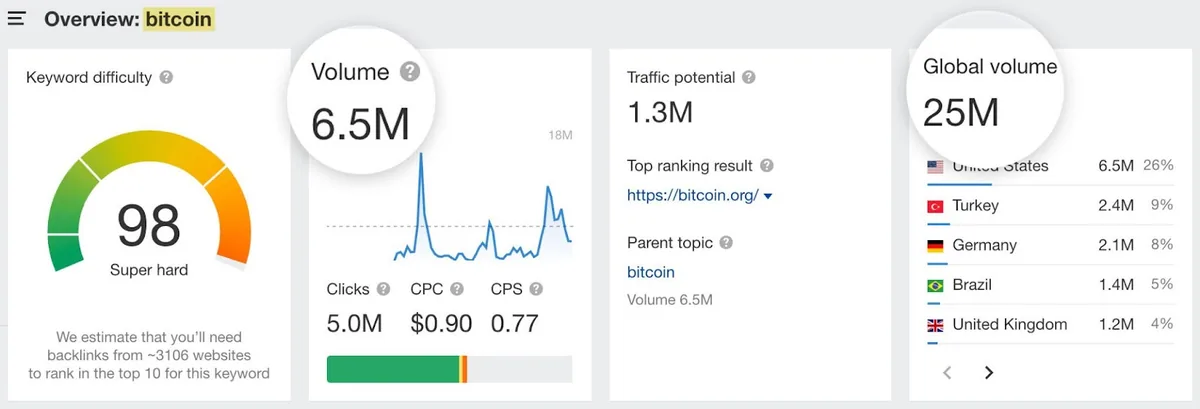Click the Volume help question mark
The width and height of the screenshot is (1200, 409).
click(409, 72)
